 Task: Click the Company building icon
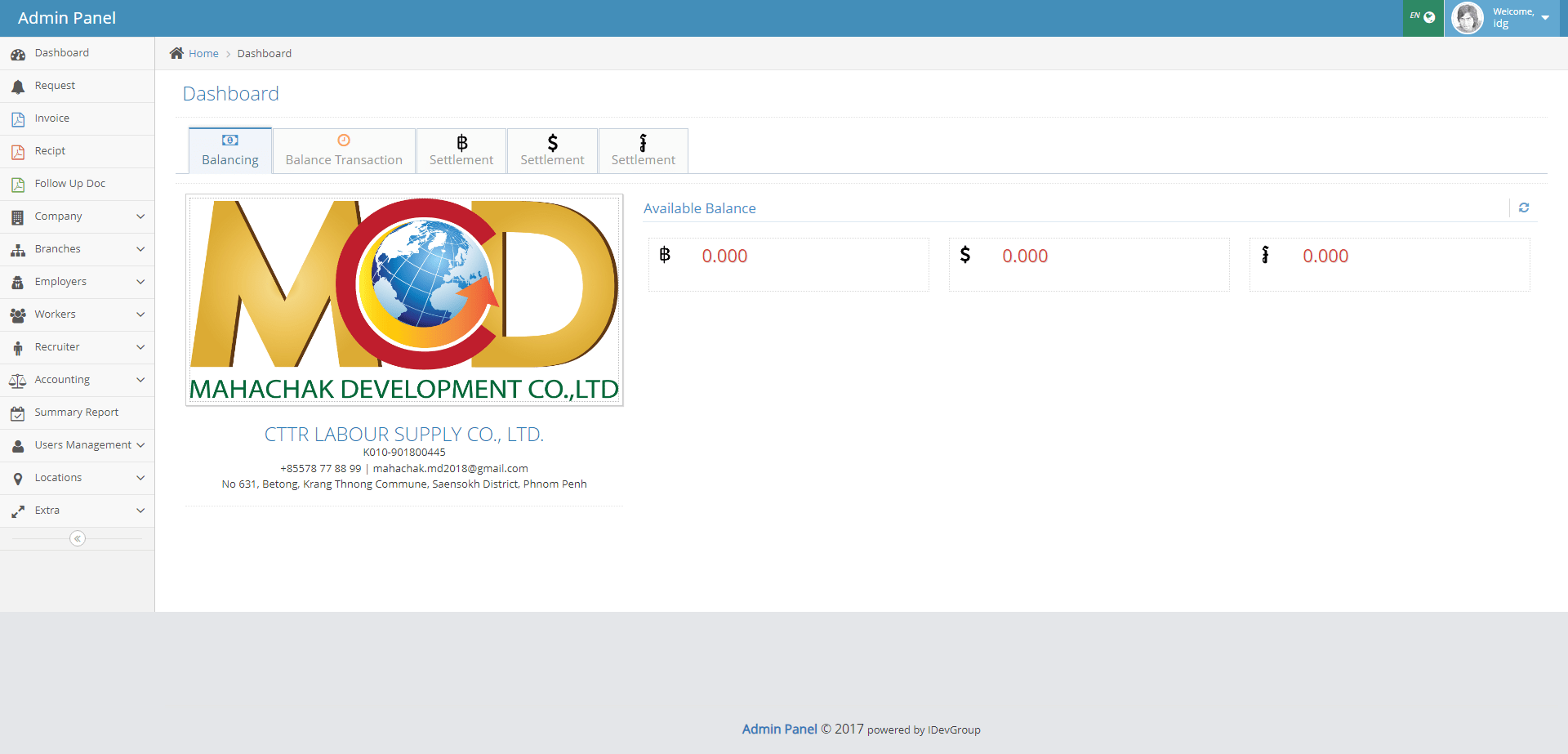coord(18,217)
